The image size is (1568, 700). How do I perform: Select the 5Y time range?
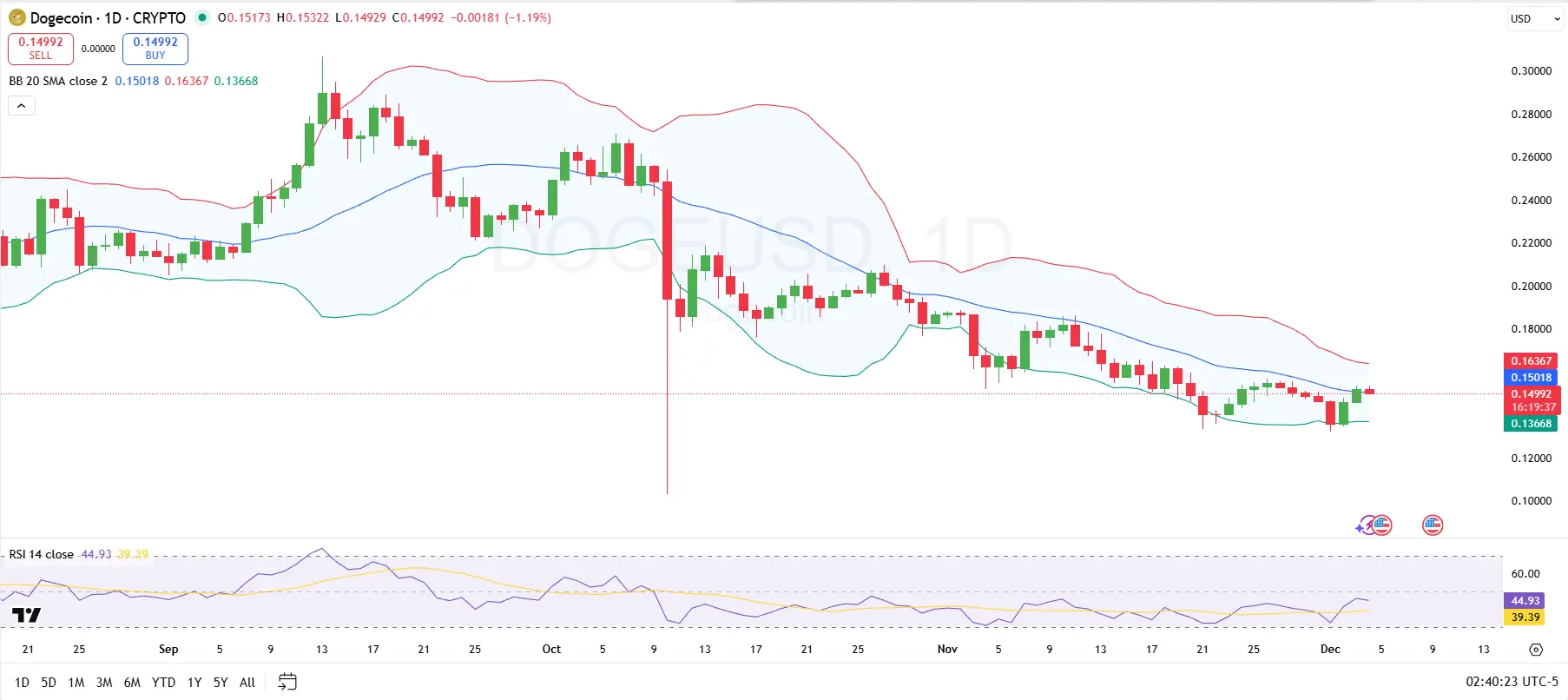[x=221, y=683]
